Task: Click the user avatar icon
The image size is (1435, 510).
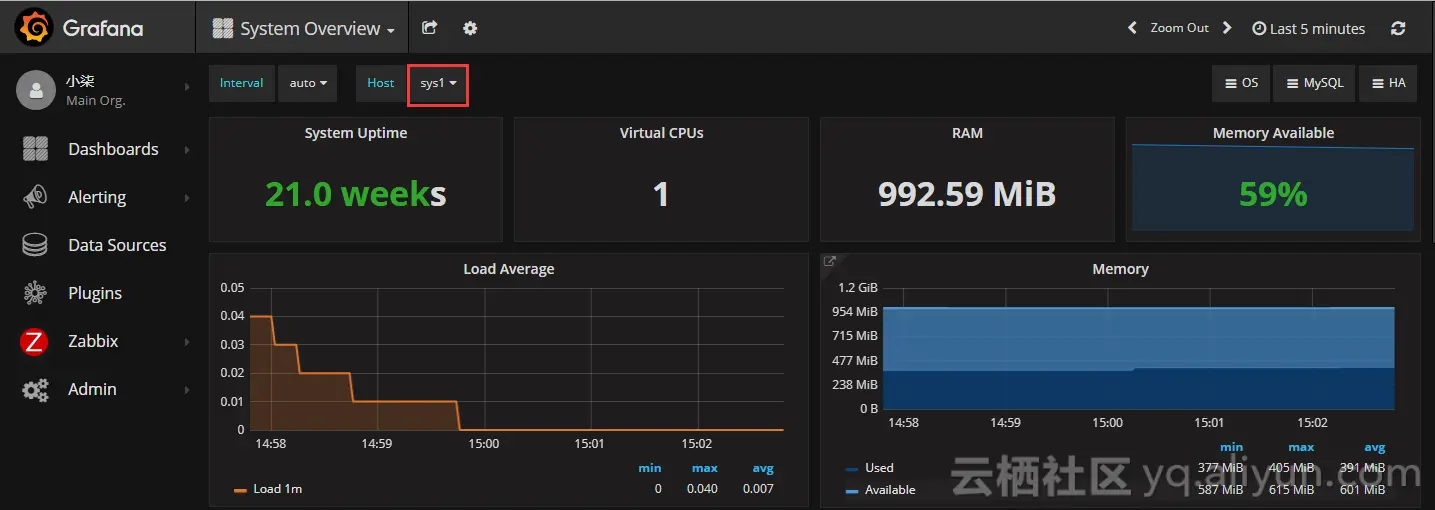Action: point(36,90)
